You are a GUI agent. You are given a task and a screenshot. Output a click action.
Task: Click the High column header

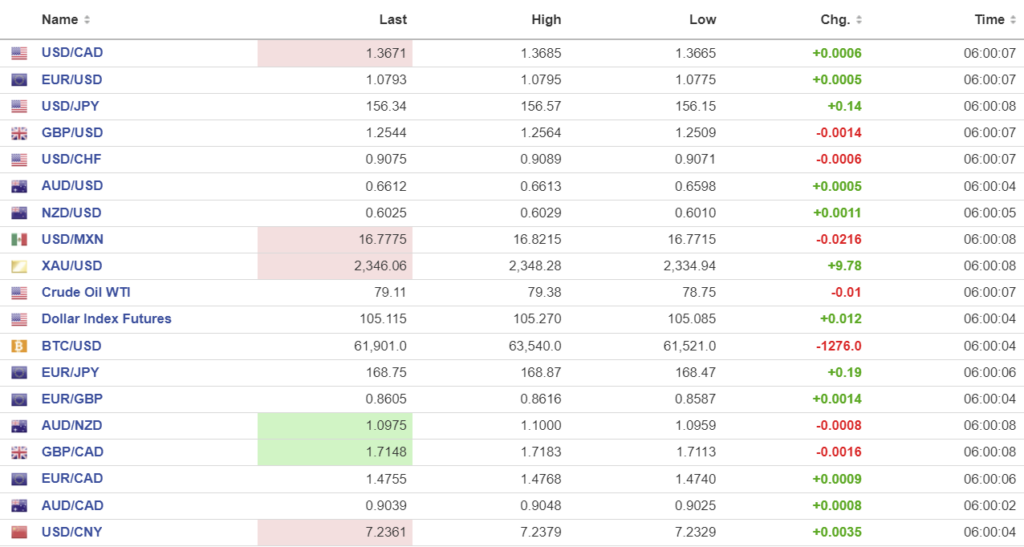[x=547, y=20]
